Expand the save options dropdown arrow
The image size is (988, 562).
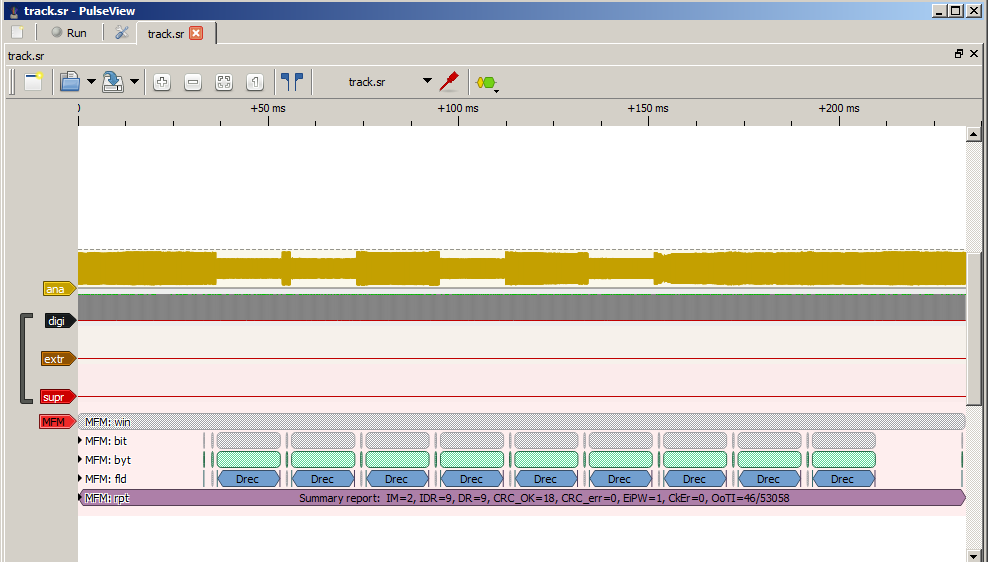[x=134, y=82]
